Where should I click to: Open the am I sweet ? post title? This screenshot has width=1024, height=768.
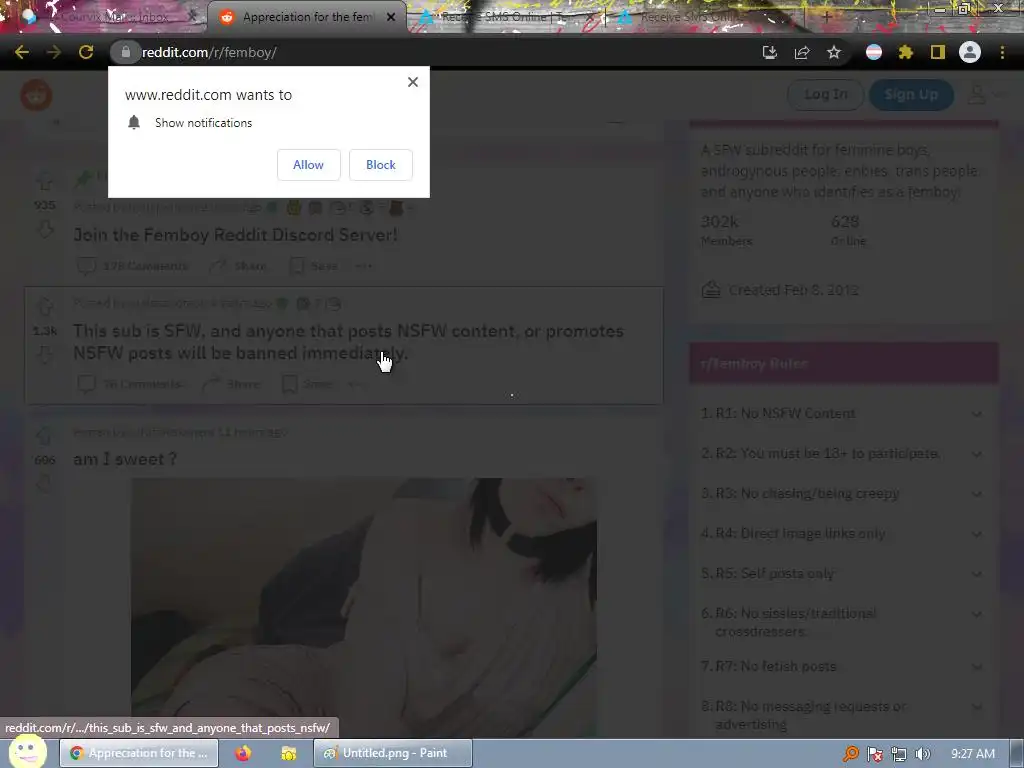(125, 459)
